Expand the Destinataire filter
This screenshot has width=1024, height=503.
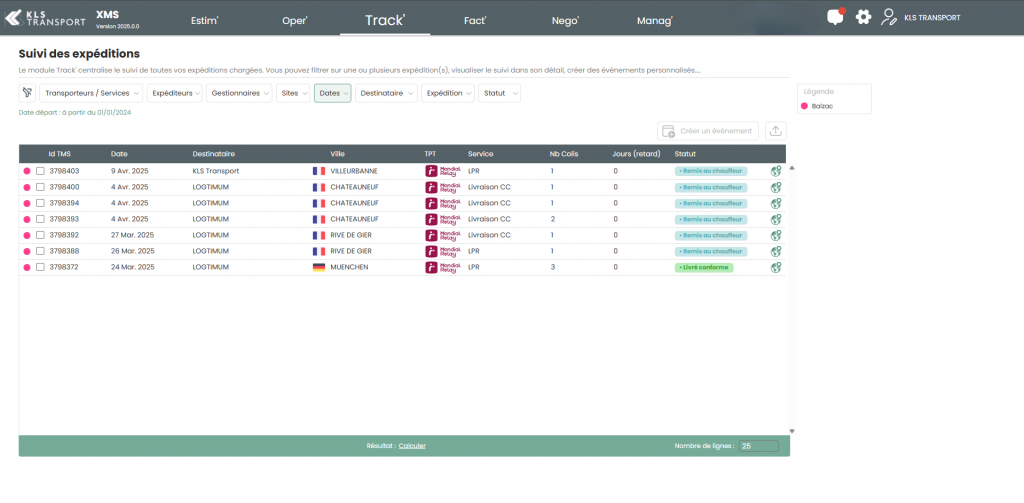coord(386,93)
